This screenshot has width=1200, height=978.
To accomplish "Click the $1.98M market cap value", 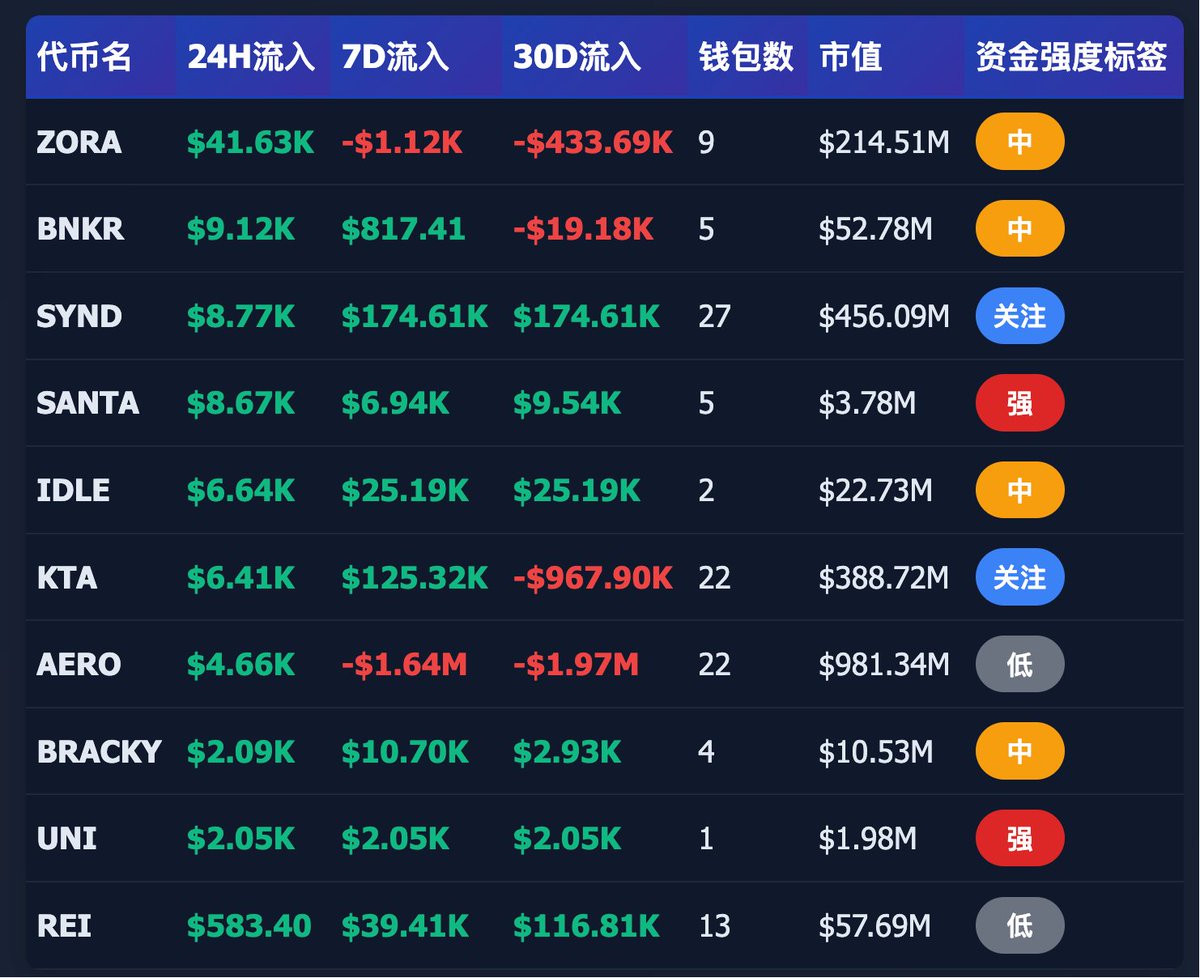I will click(x=867, y=838).
